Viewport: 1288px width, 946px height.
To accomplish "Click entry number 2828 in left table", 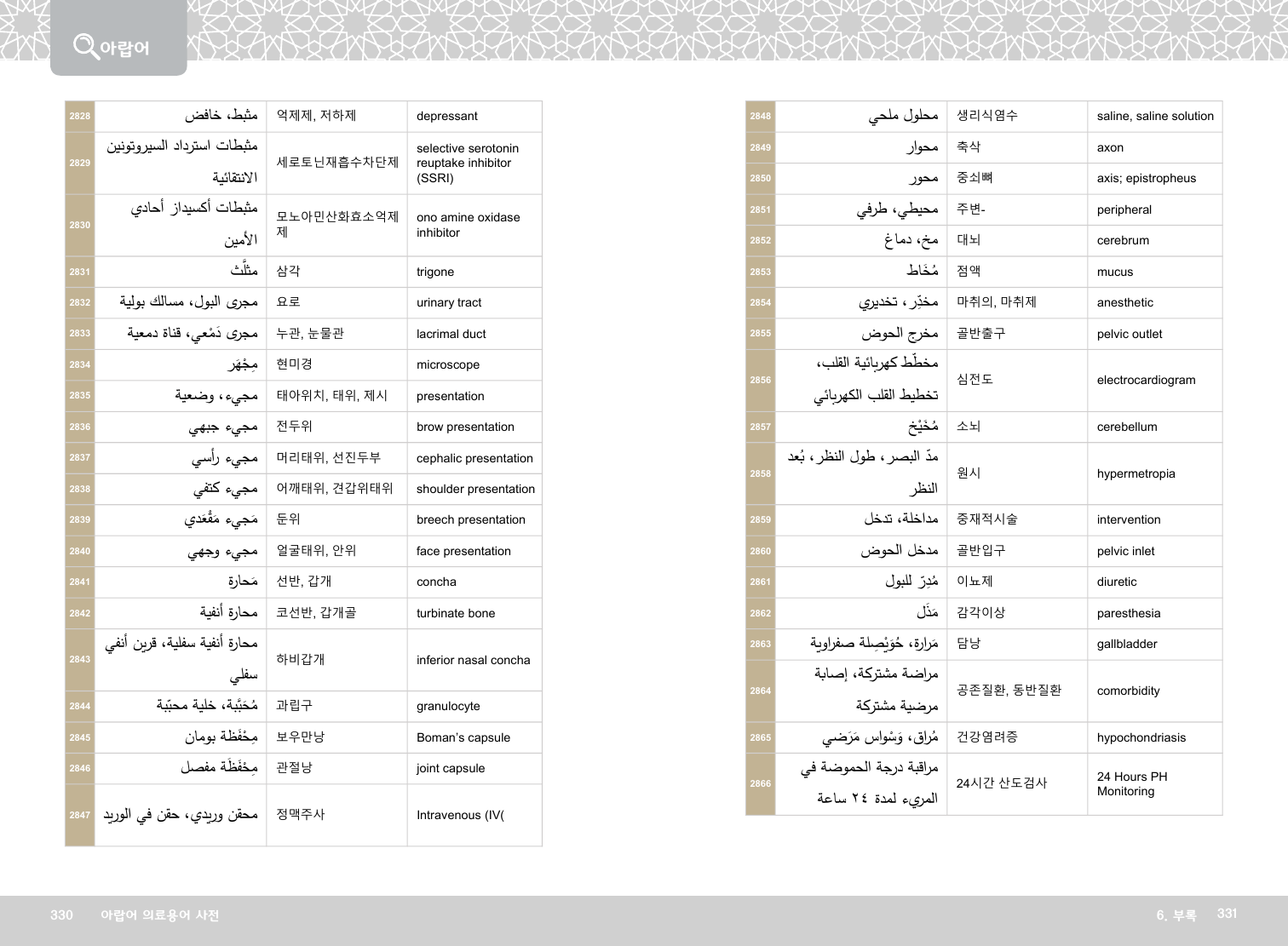I will click(80, 117).
